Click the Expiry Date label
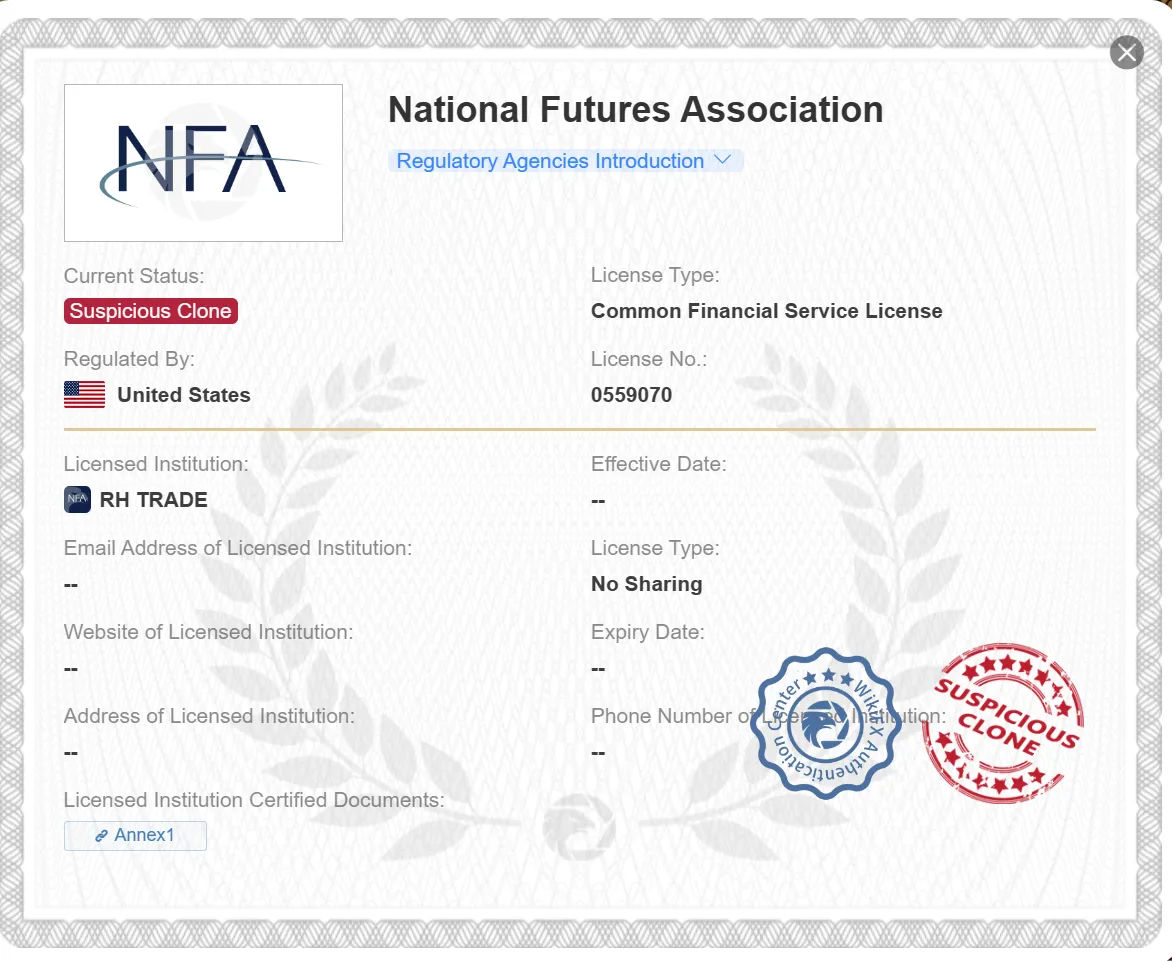Viewport: 1172px width, 961px height. click(648, 631)
